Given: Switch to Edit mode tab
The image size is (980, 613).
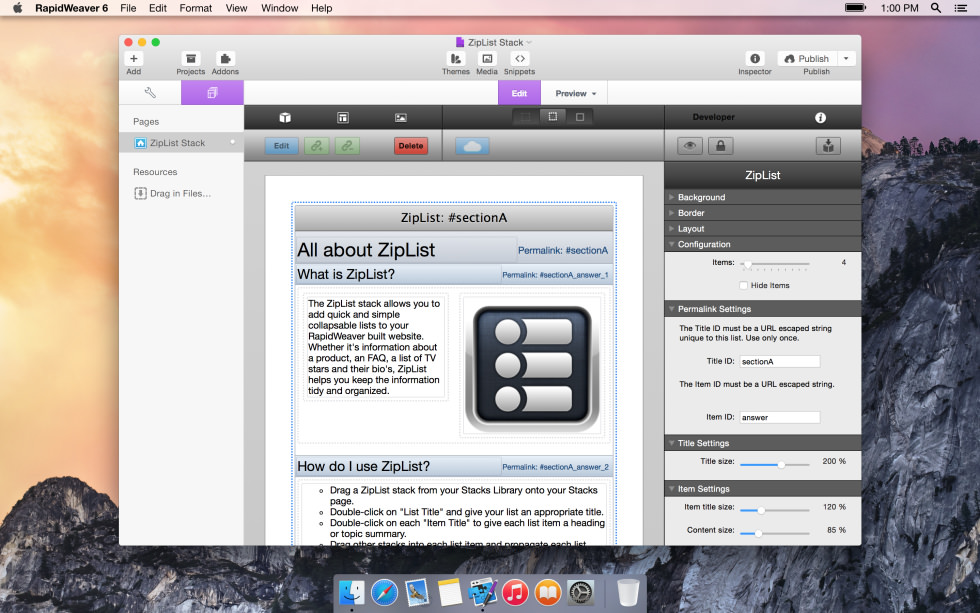Looking at the screenshot, I should click(x=519, y=93).
